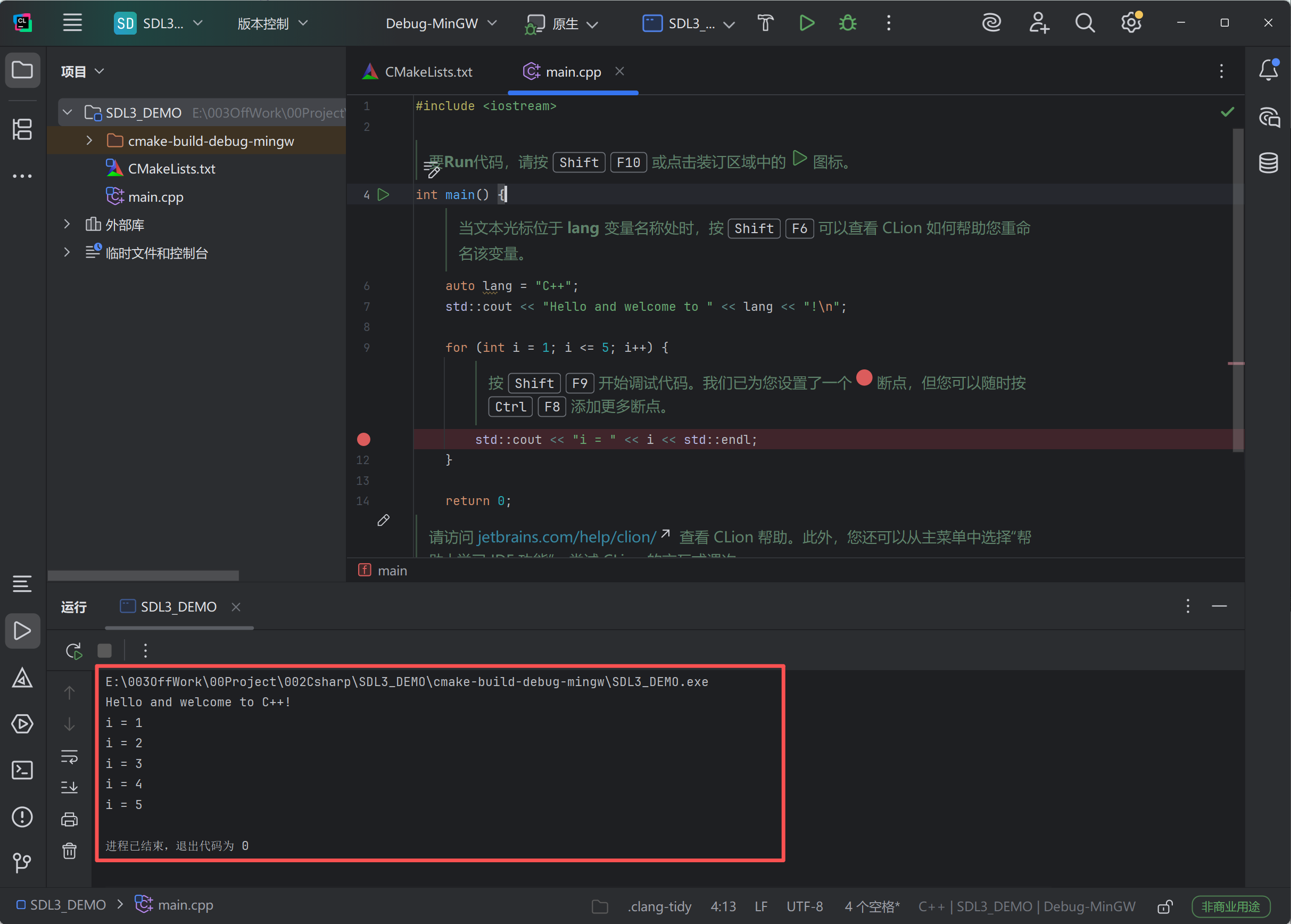
Task: Expand the cmake-build-debug-mingw folder
Action: tap(89, 141)
